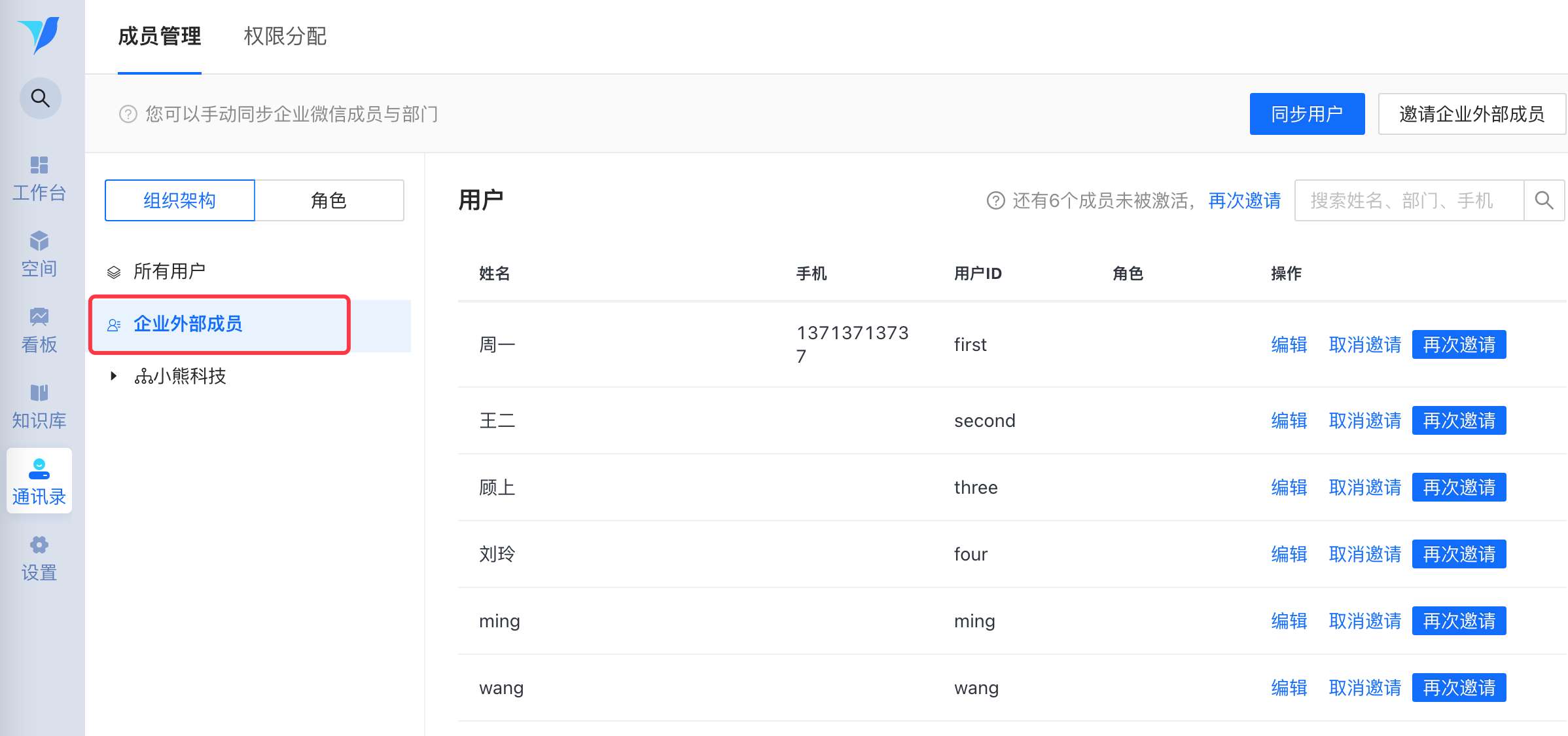Switch to 角色 segment toggle
Viewport: 1568px width, 736px height.
tap(329, 200)
